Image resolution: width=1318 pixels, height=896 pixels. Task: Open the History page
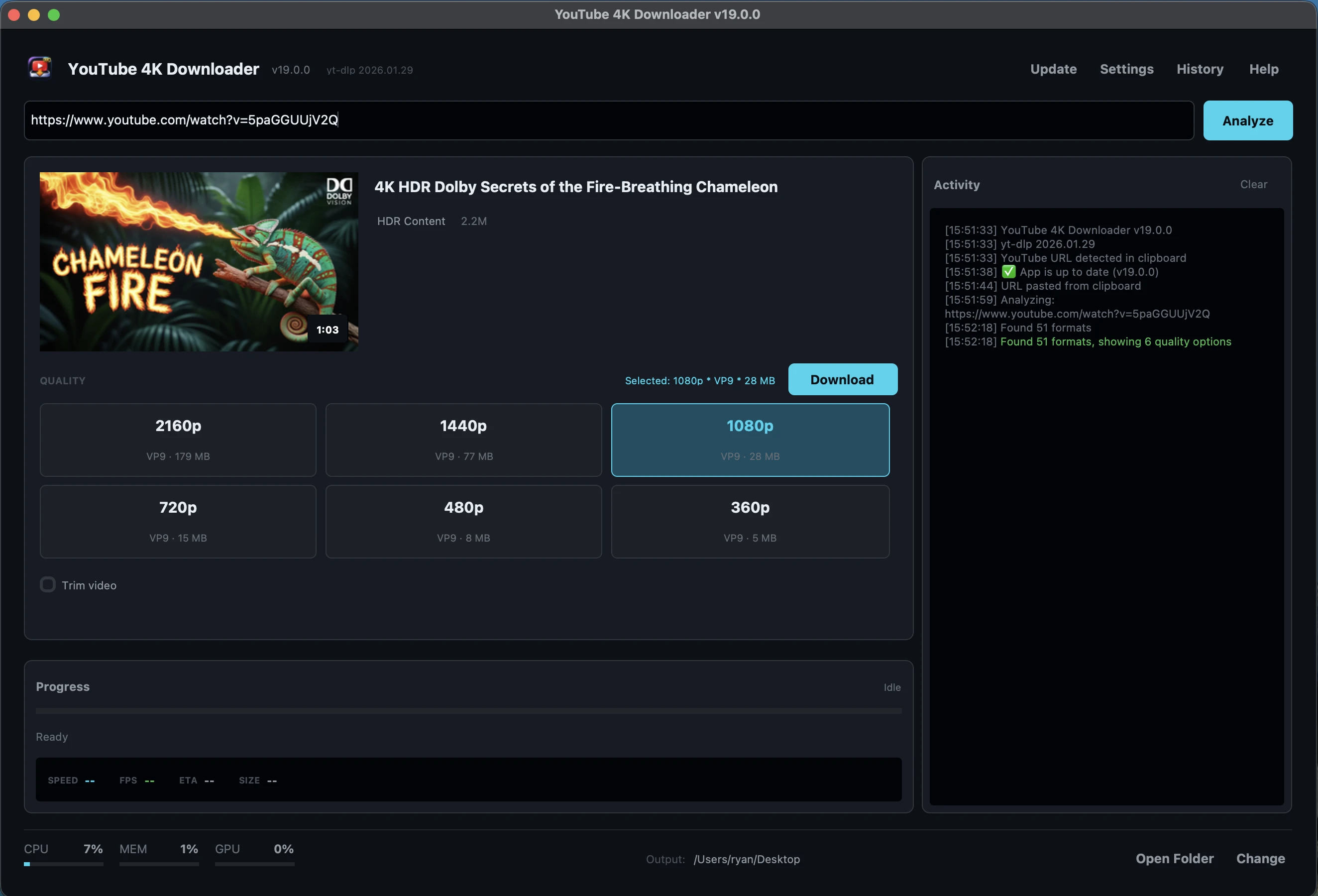click(x=1200, y=69)
